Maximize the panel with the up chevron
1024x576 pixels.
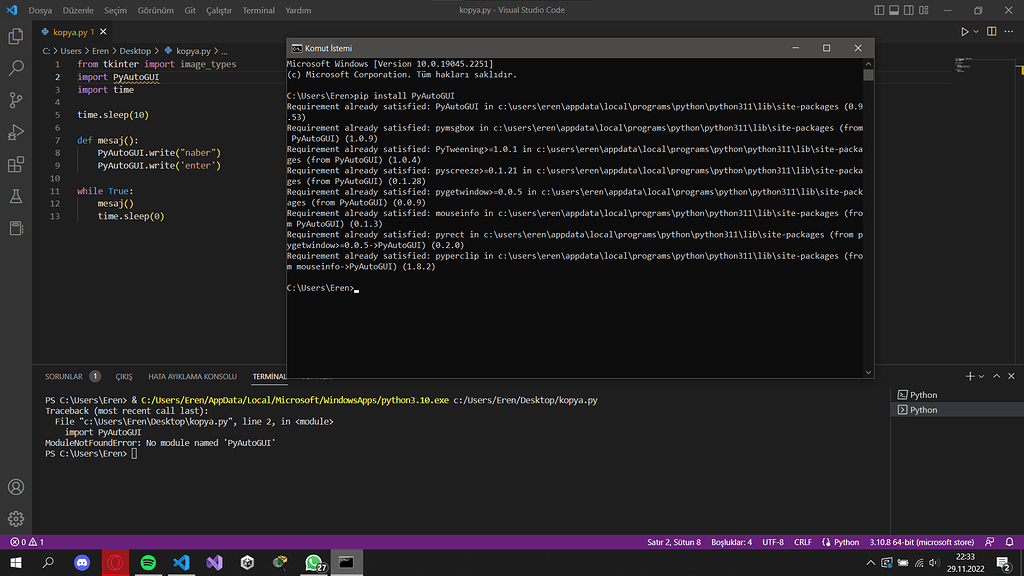click(997, 377)
